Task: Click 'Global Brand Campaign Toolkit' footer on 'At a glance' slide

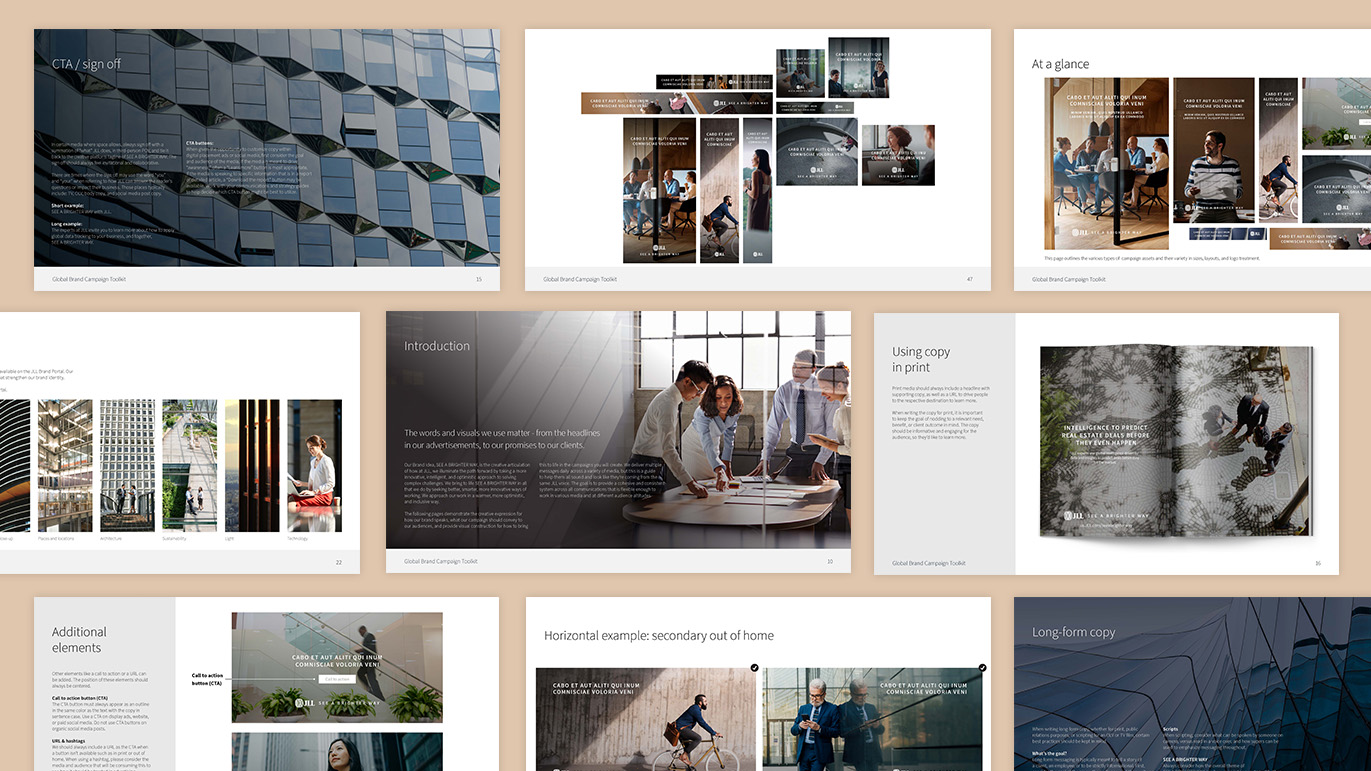Action: pyautogui.click(x=1069, y=279)
